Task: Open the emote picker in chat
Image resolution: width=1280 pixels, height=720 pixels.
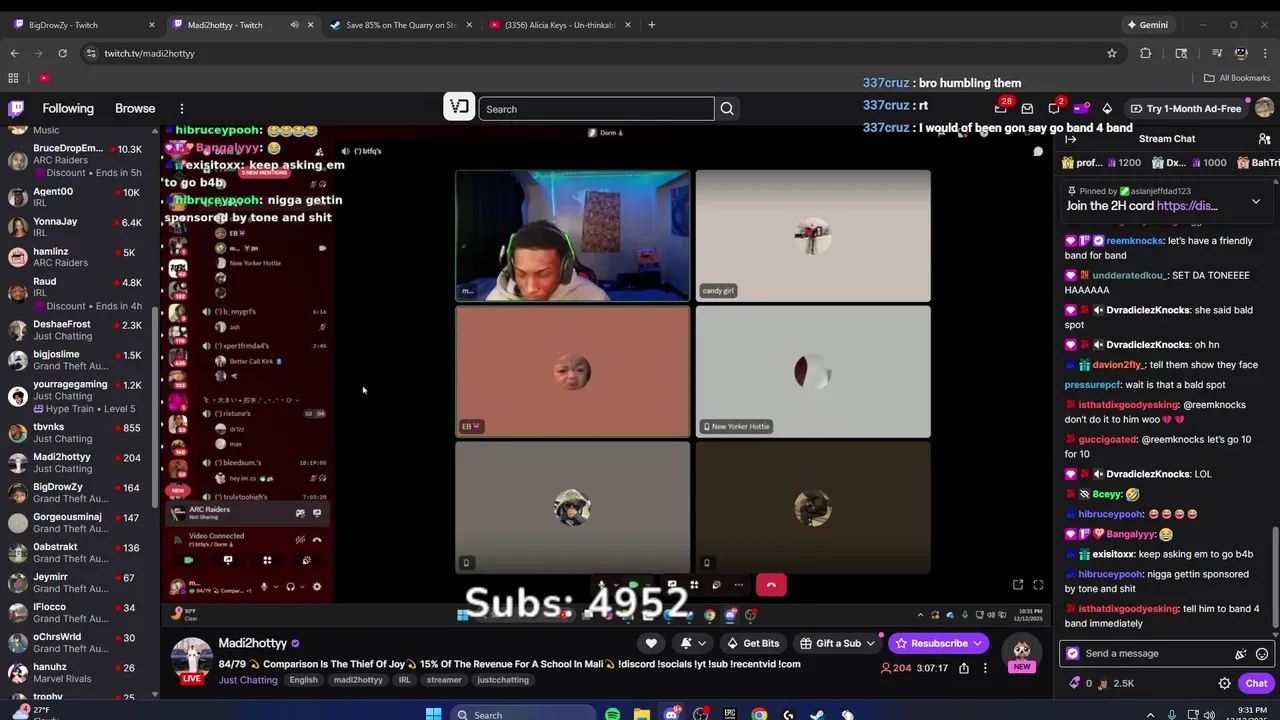Action: (x=1262, y=654)
